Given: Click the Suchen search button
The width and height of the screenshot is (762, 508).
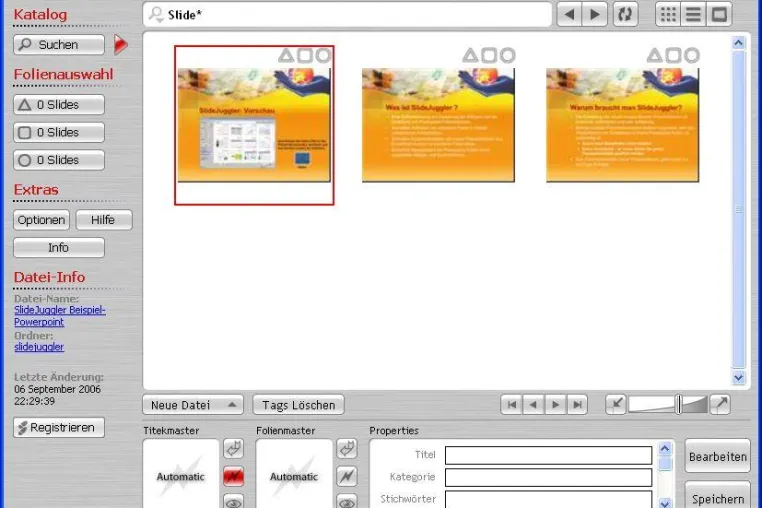Looking at the screenshot, I should pyautogui.click(x=59, y=45).
